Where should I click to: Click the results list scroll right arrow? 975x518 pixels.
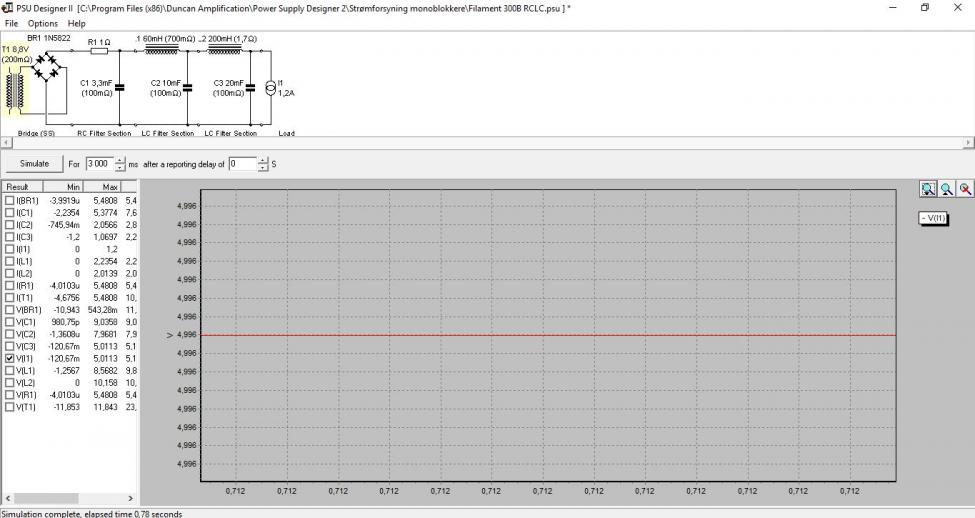tap(130, 498)
